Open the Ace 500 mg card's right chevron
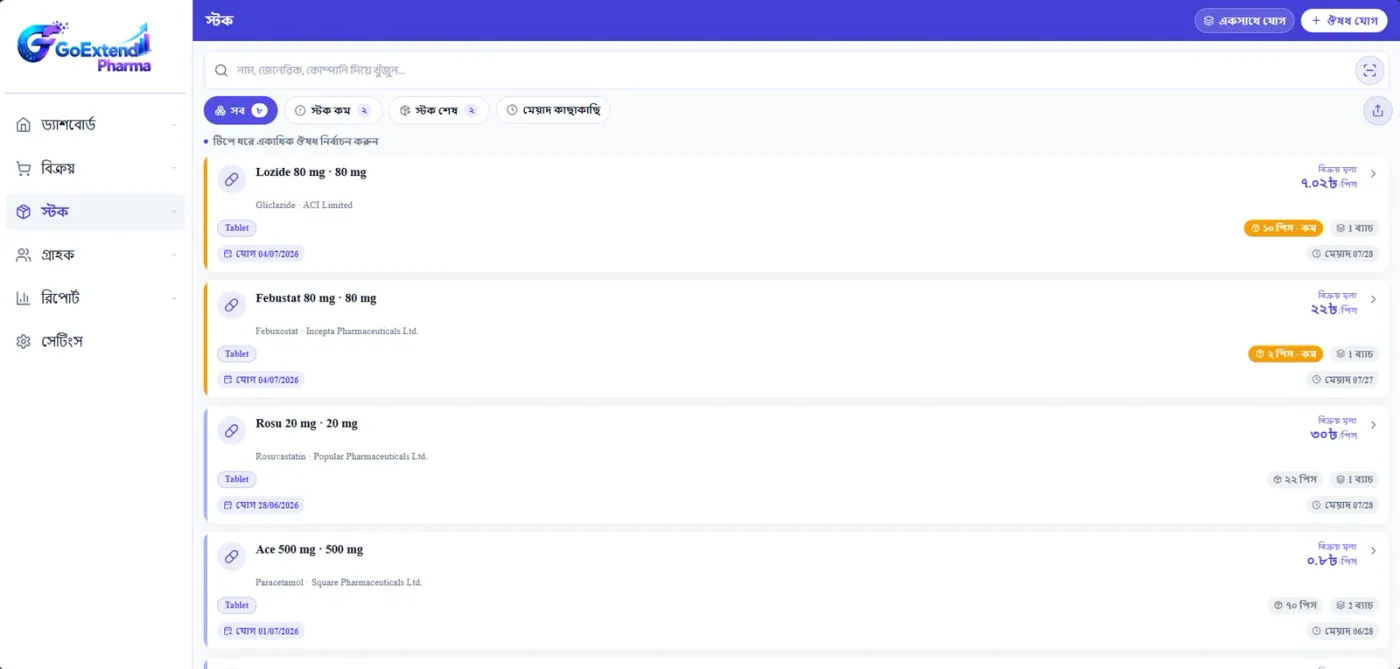This screenshot has height=669, width=1400. point(1373,551)
